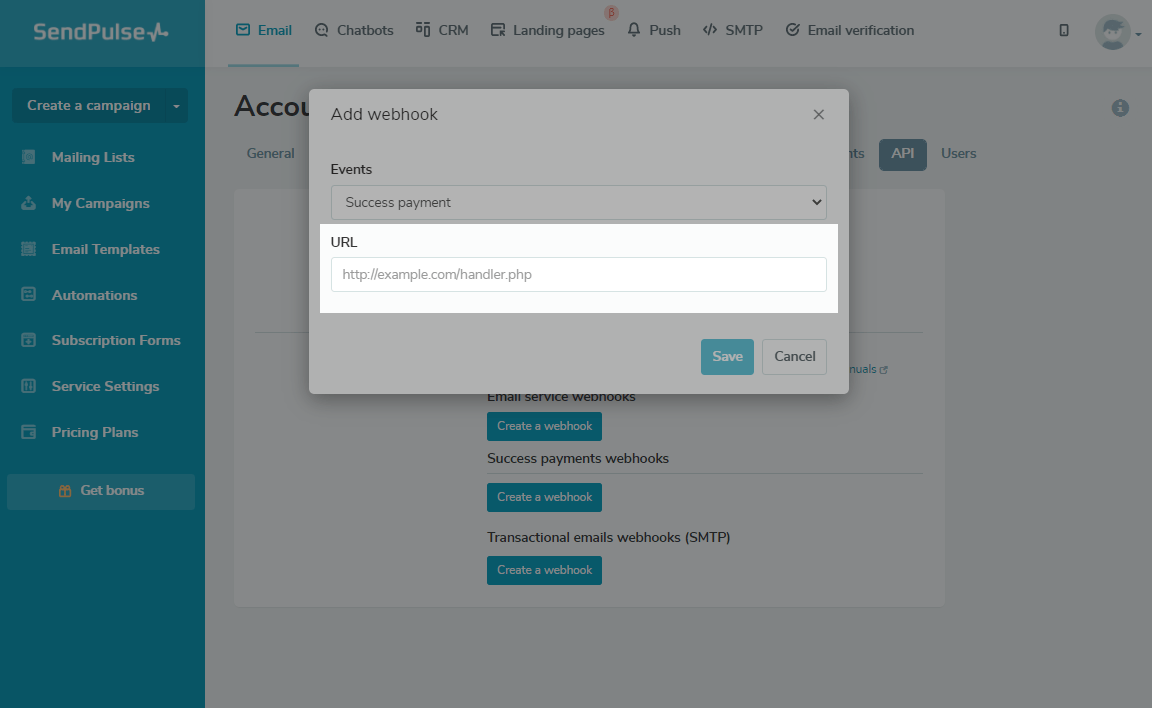The width and height of the screenshot is (1152, 708).
Task: Cancel the Add webhook dialog
Action: click(794, 357)
